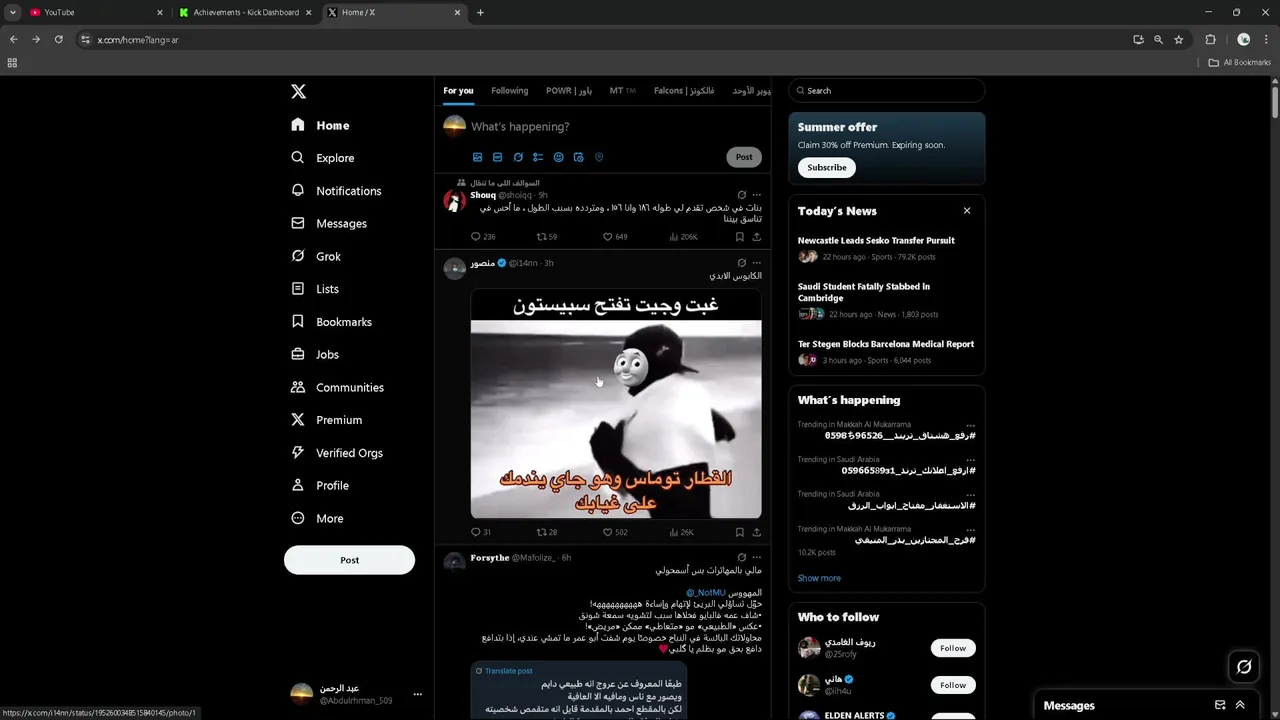The image size is (1280, 720).
Task: Expand the Messages drawer
Action: pos(1240,705)
